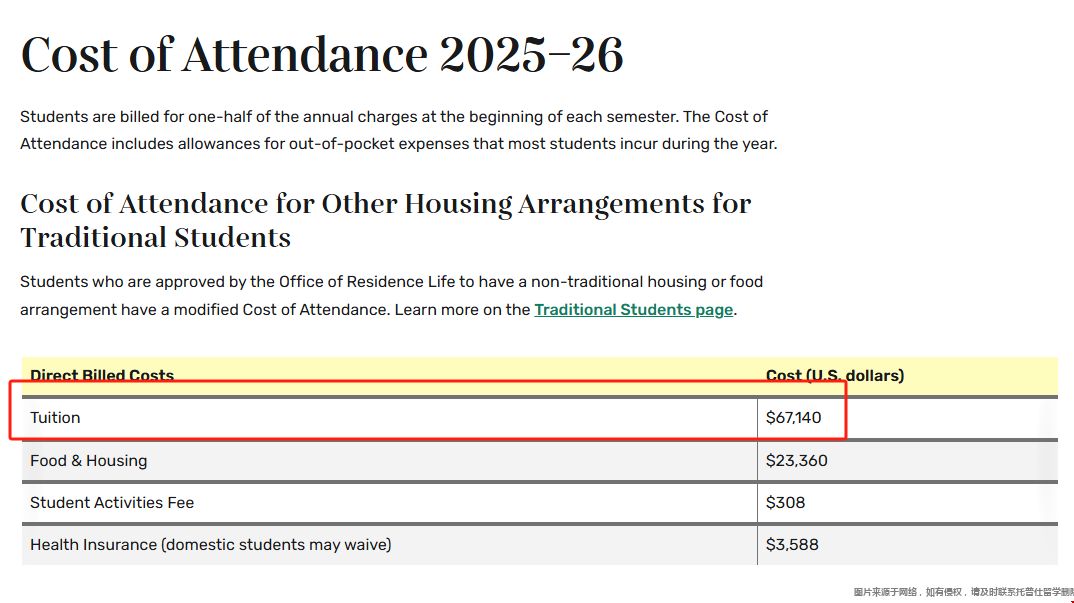Click the $23,360 cost cell
Viewport: 1074px width, 603px height.
click(x=796, y=461)
